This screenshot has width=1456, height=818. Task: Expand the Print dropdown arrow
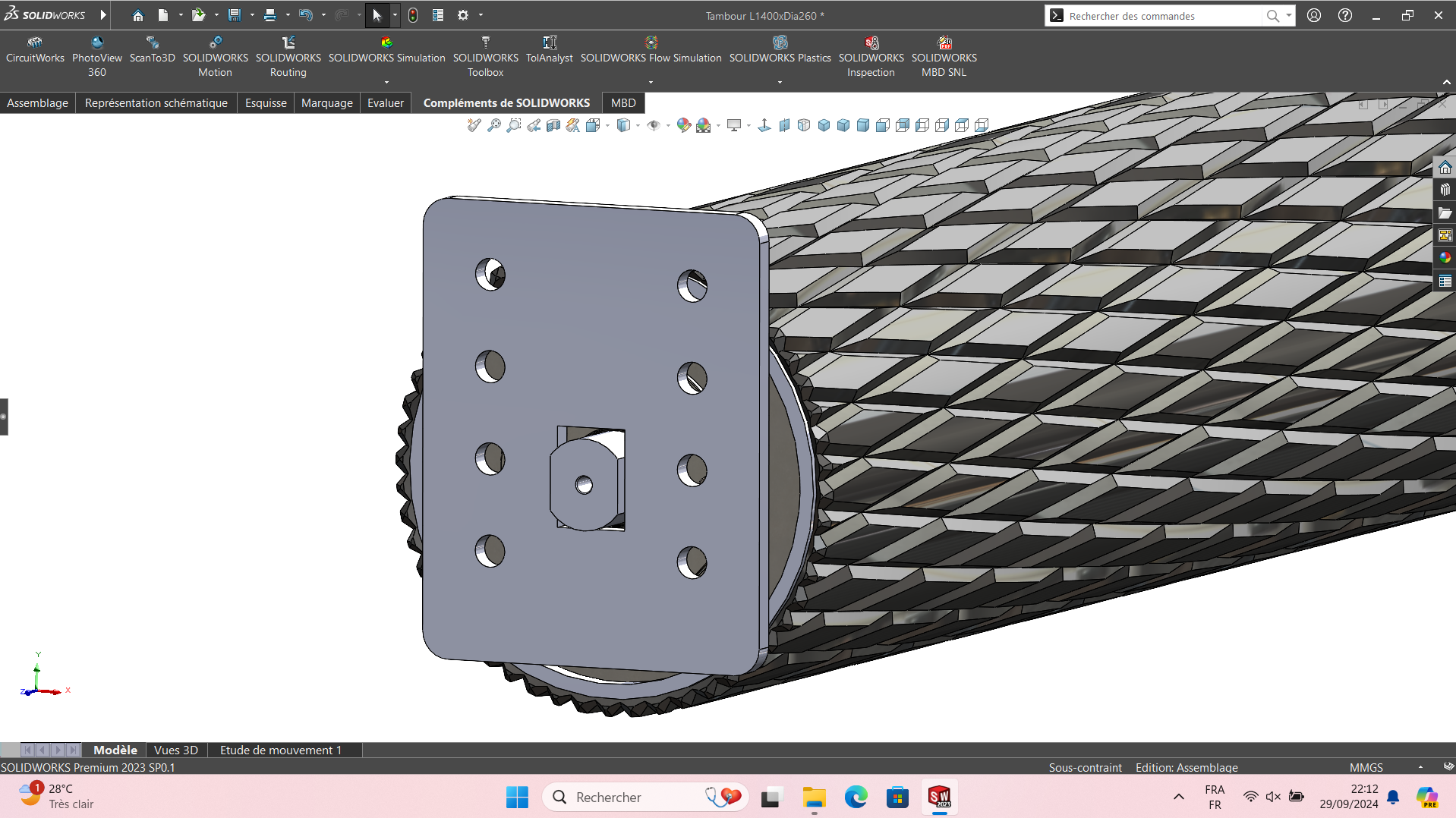(288, 15)
